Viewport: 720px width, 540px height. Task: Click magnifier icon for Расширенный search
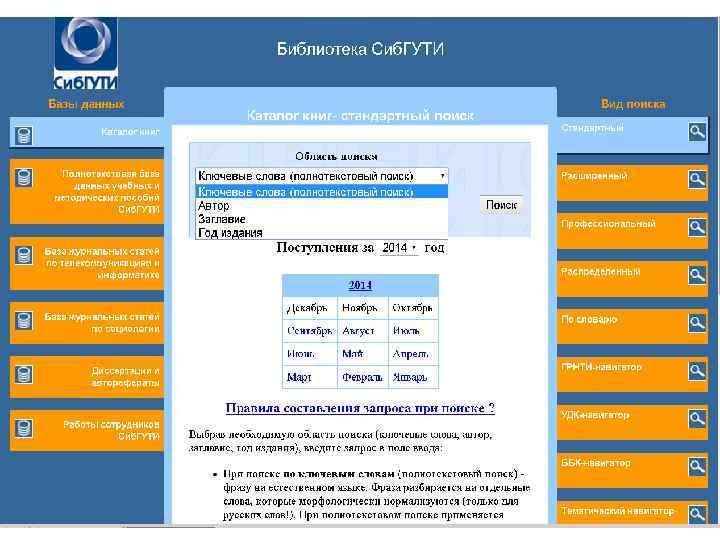tap(697, 179)
